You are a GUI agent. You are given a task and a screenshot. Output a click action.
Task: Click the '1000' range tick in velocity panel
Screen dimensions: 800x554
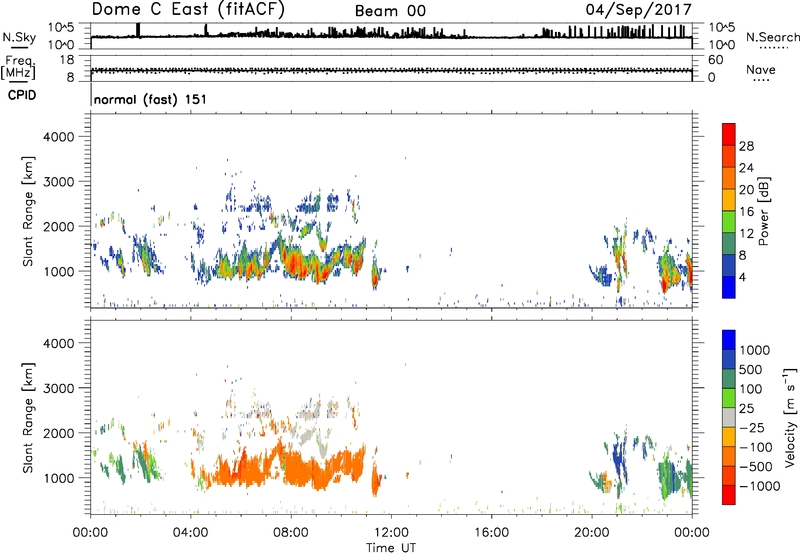[59, 478]
